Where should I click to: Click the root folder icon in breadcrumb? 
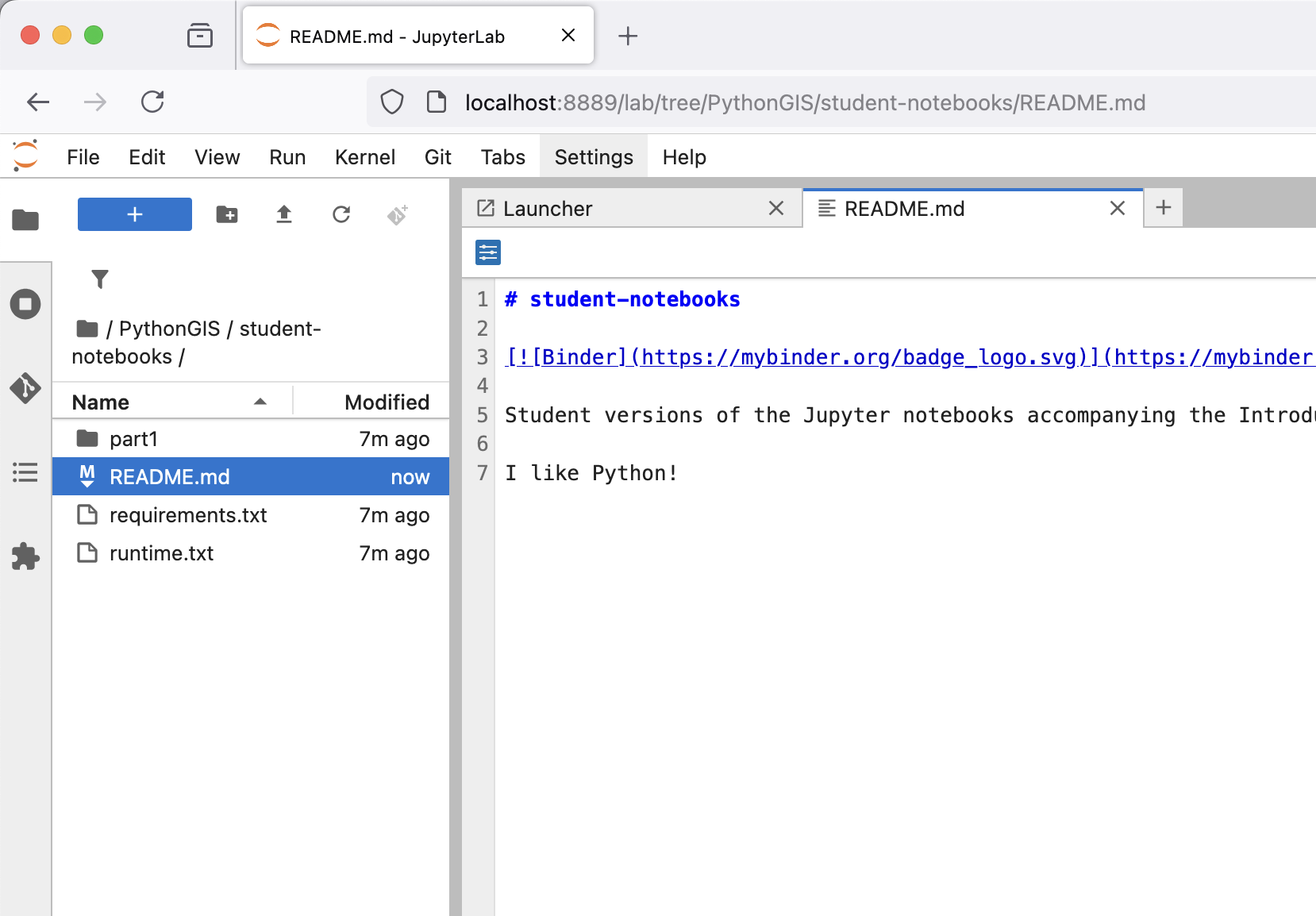coord(87,329)
